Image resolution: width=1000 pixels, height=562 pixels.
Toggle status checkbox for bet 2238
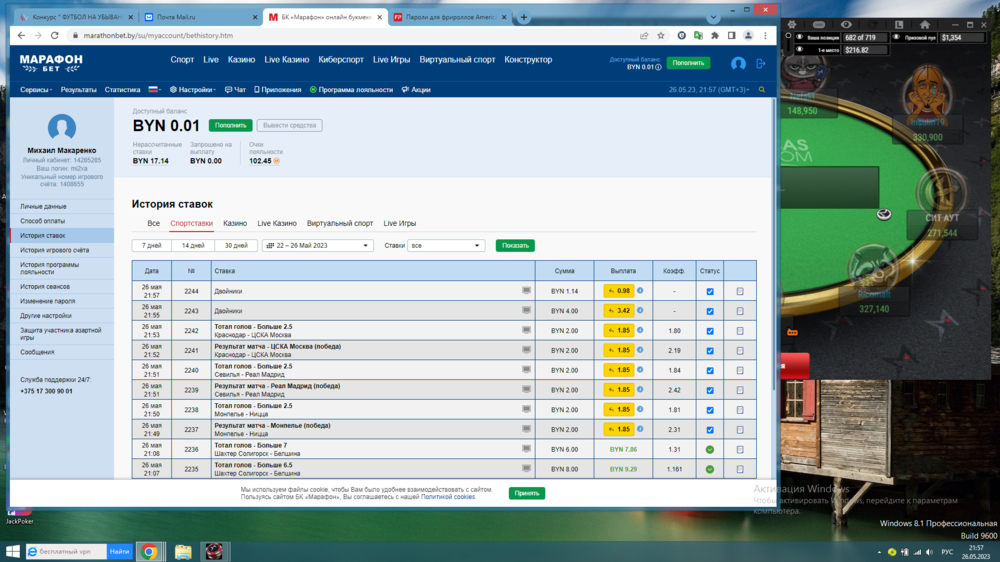[710, 410]
